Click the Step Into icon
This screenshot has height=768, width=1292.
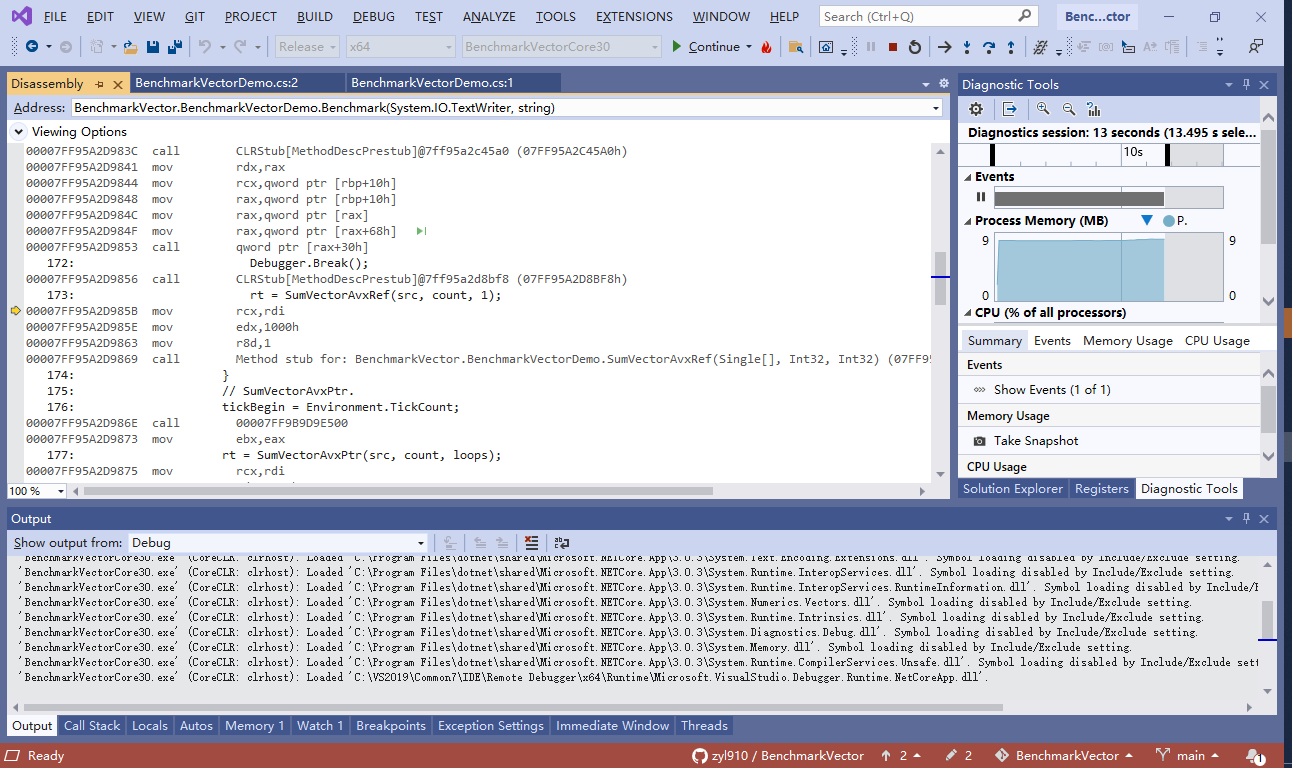[967, 47]
